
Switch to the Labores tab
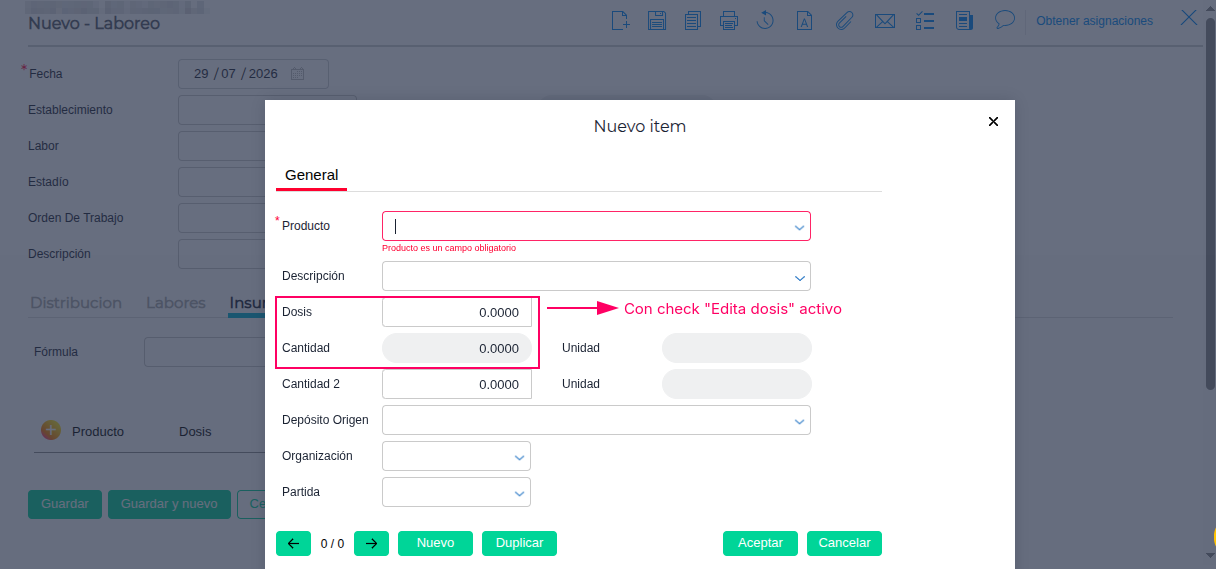point(176,303)
